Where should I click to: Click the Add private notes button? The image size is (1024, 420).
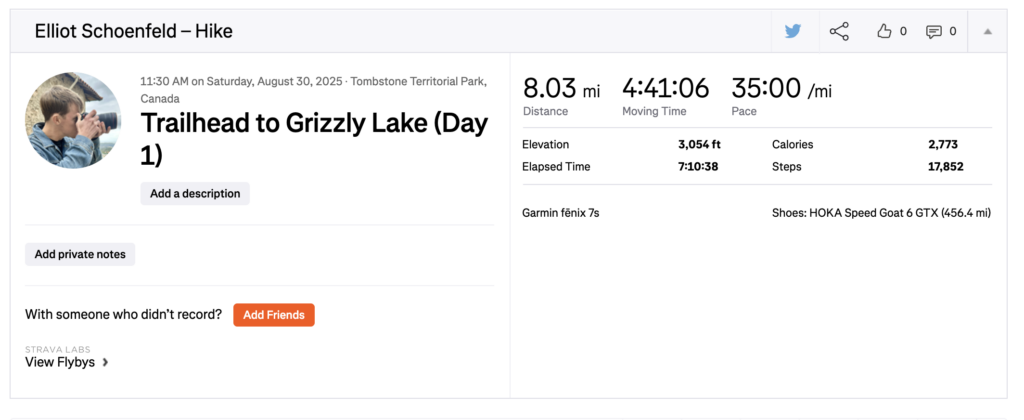80,254
